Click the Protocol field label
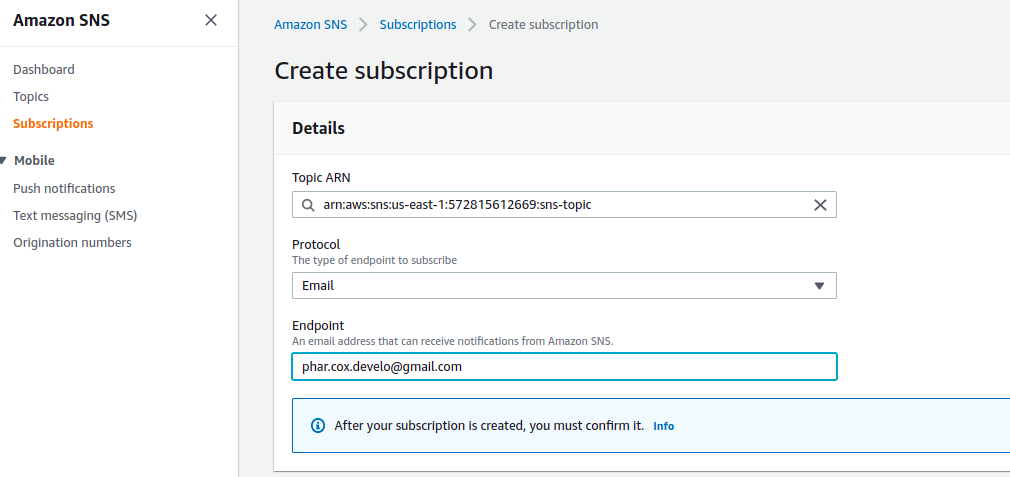Screen dimensions: 1010x477 [x=316, y=245]
